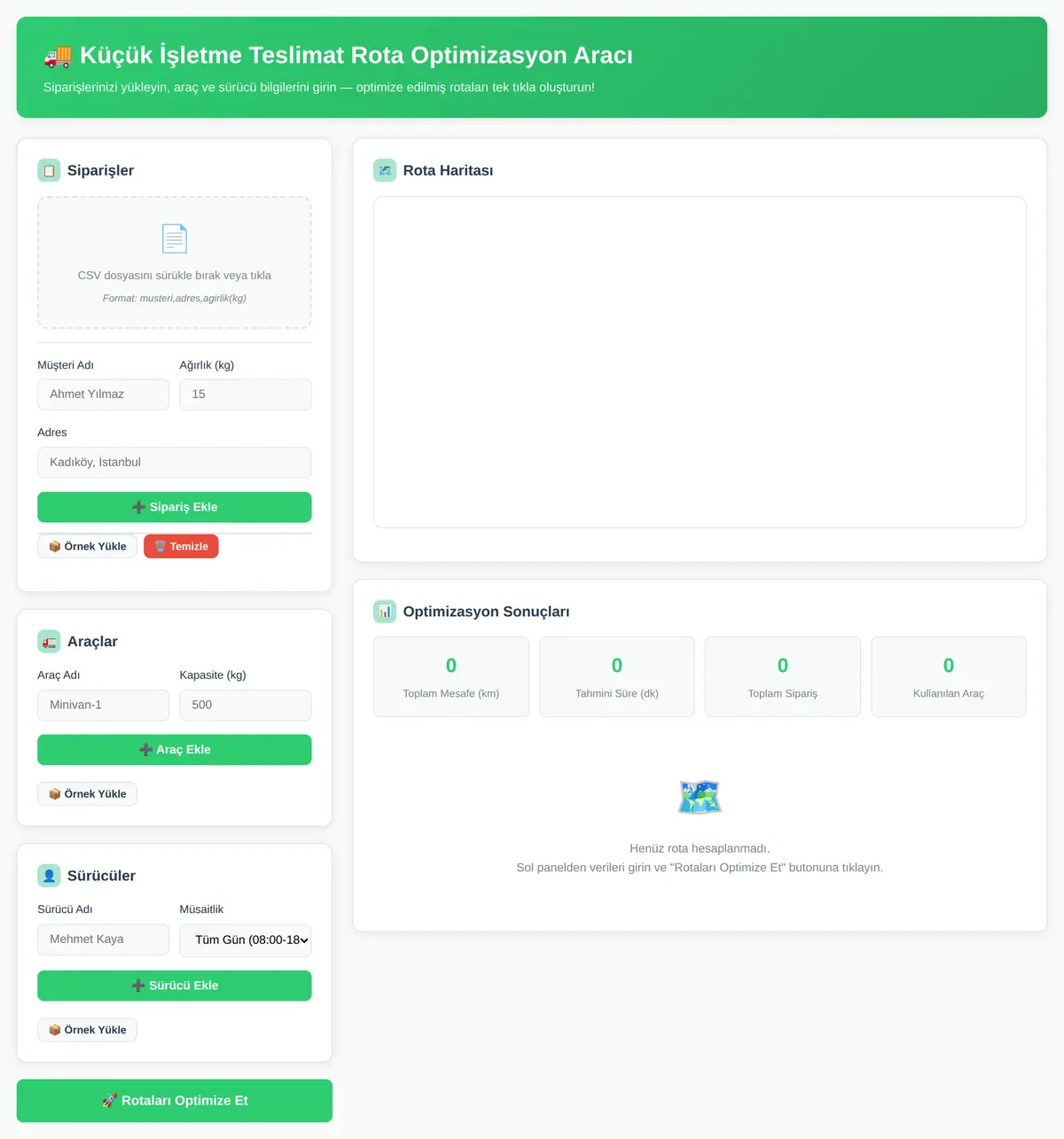The image size is (1064, 1139).
Task: Focus the Kapasite (kg) input field
Action: pyautogui.click(x=246, y=705)
